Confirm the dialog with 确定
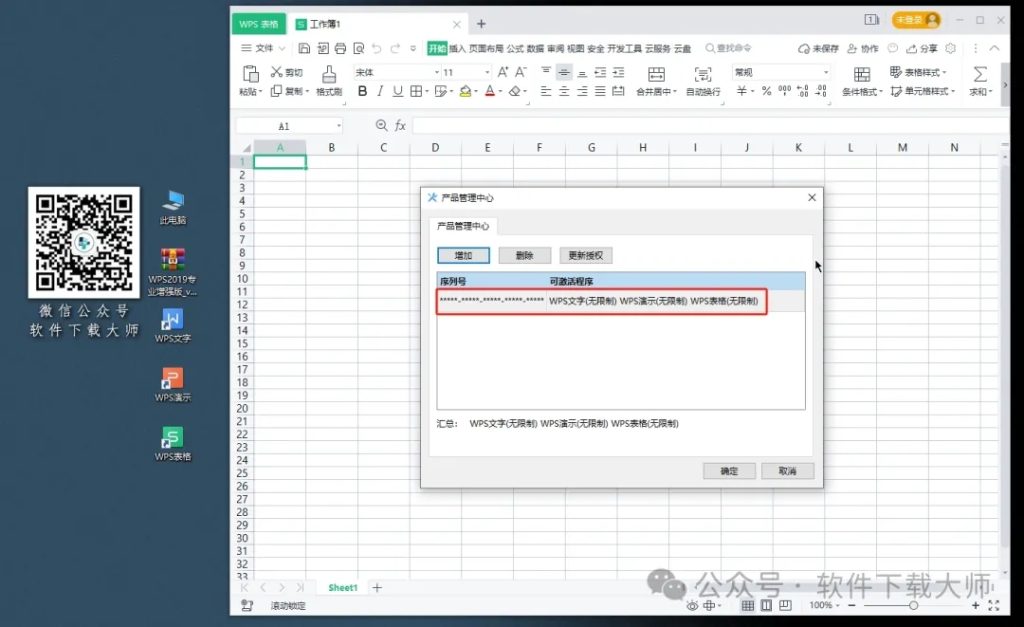This screenshot has height=627, width=1024. coord(729,470)
